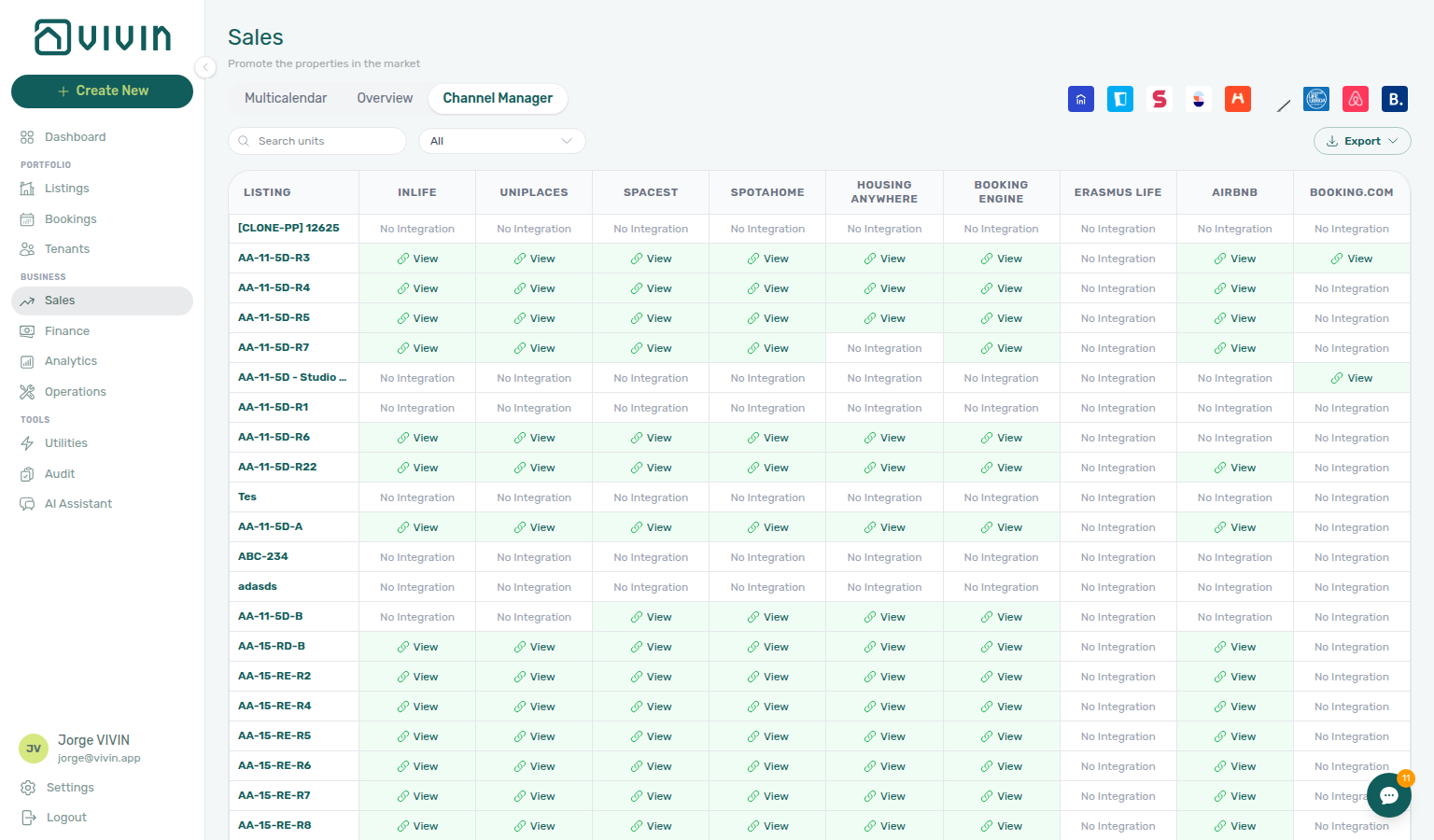Image resolution: width=1434 pixels, height=840 pixels.
Task: Click the Audit clipboard icon
Action: click(27, 474)
